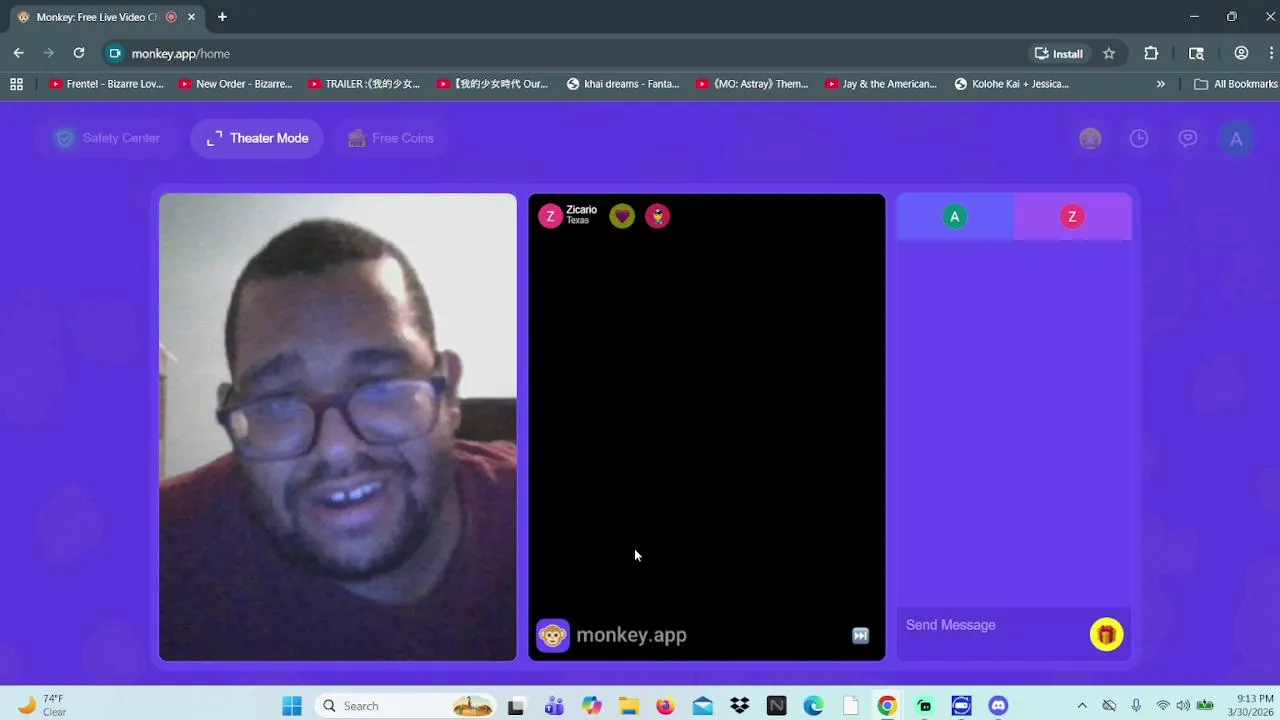Open the Chrome apps grid in bookmarks bar
The width and height of the screenshot is (1280, 720).
(x=17, y=84)
